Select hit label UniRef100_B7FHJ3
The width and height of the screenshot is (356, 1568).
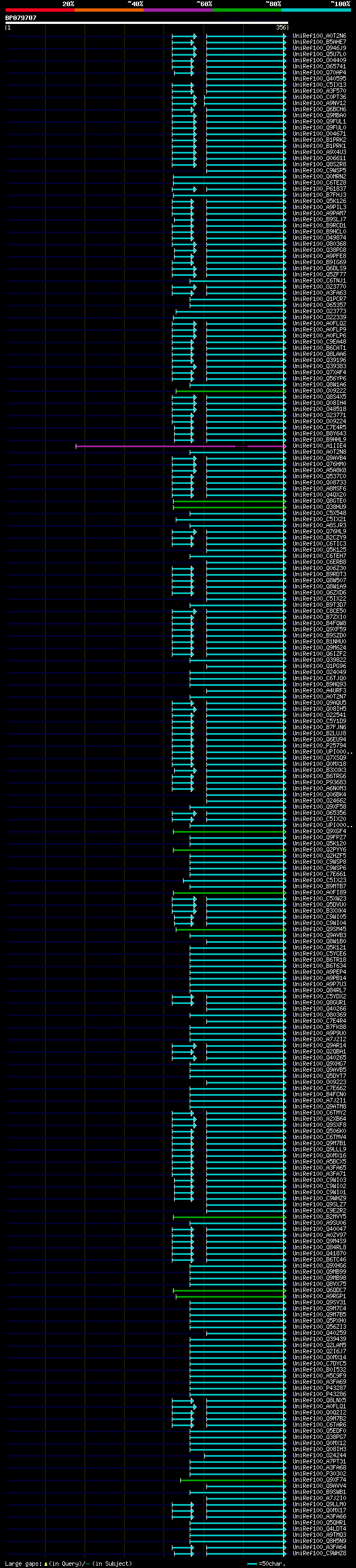point(319,195)
